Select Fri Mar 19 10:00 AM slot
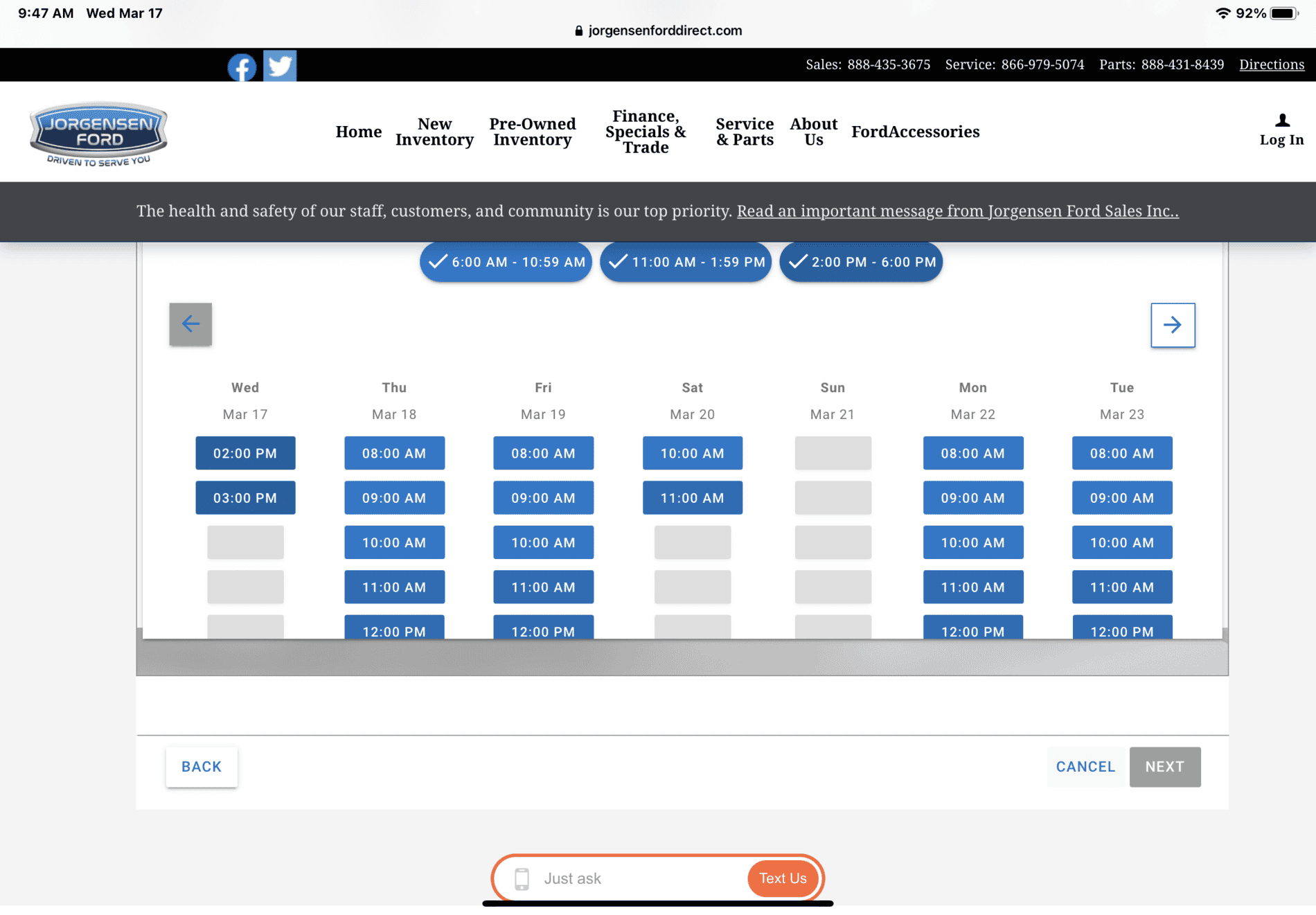1316x915 pixels. click(x=543, y=542)
